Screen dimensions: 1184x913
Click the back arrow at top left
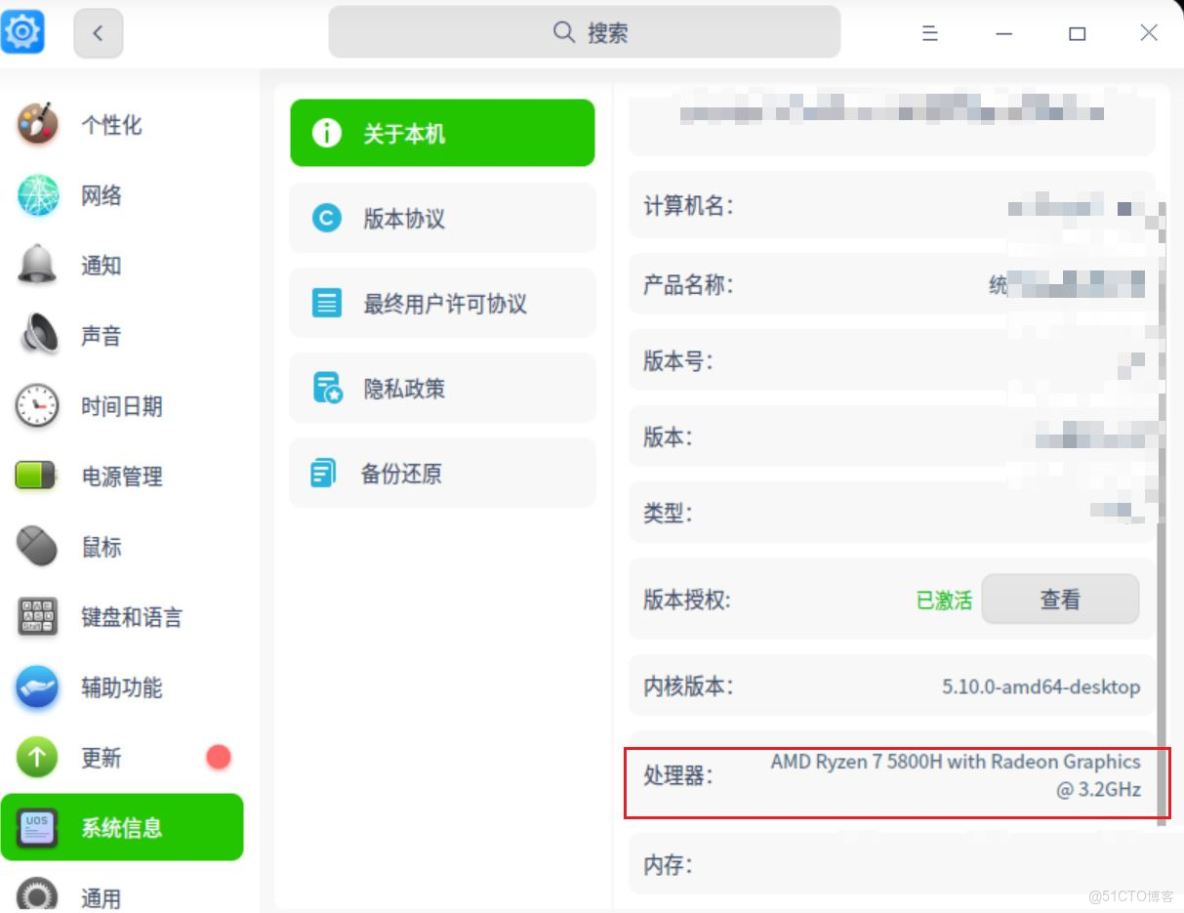[x=98, y=33]
